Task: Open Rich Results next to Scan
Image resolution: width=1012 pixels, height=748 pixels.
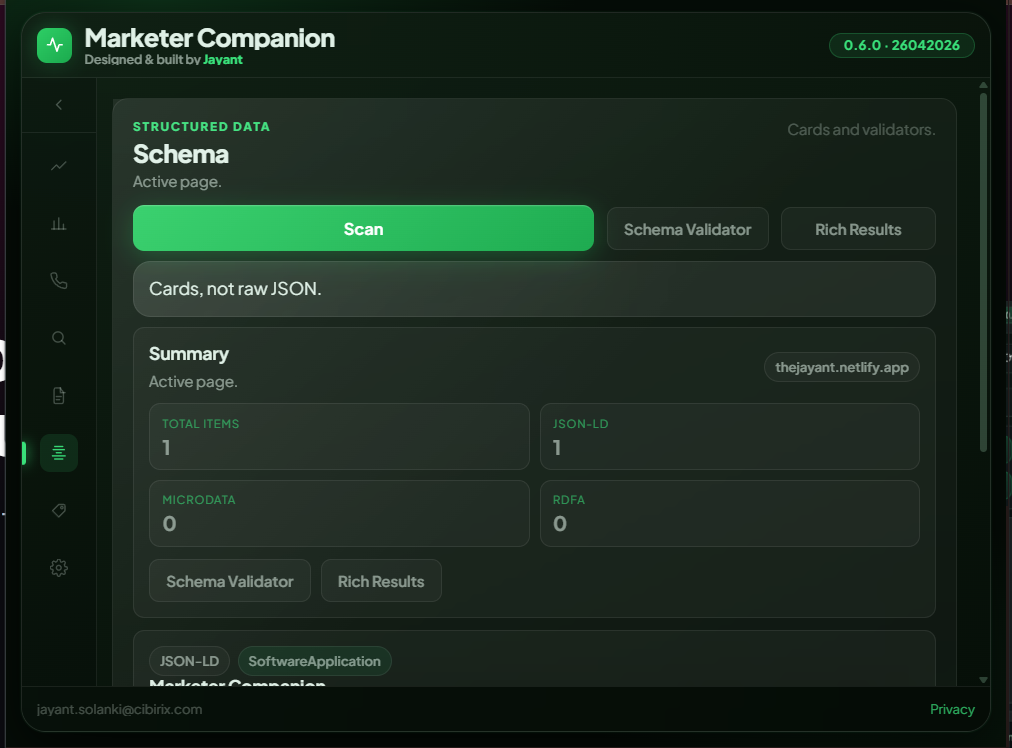Action: 858,229
